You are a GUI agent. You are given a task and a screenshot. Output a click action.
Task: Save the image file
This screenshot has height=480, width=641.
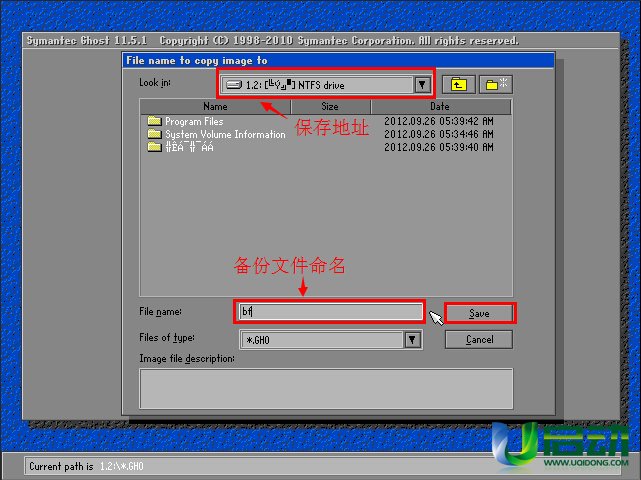(x=479, y=314)
